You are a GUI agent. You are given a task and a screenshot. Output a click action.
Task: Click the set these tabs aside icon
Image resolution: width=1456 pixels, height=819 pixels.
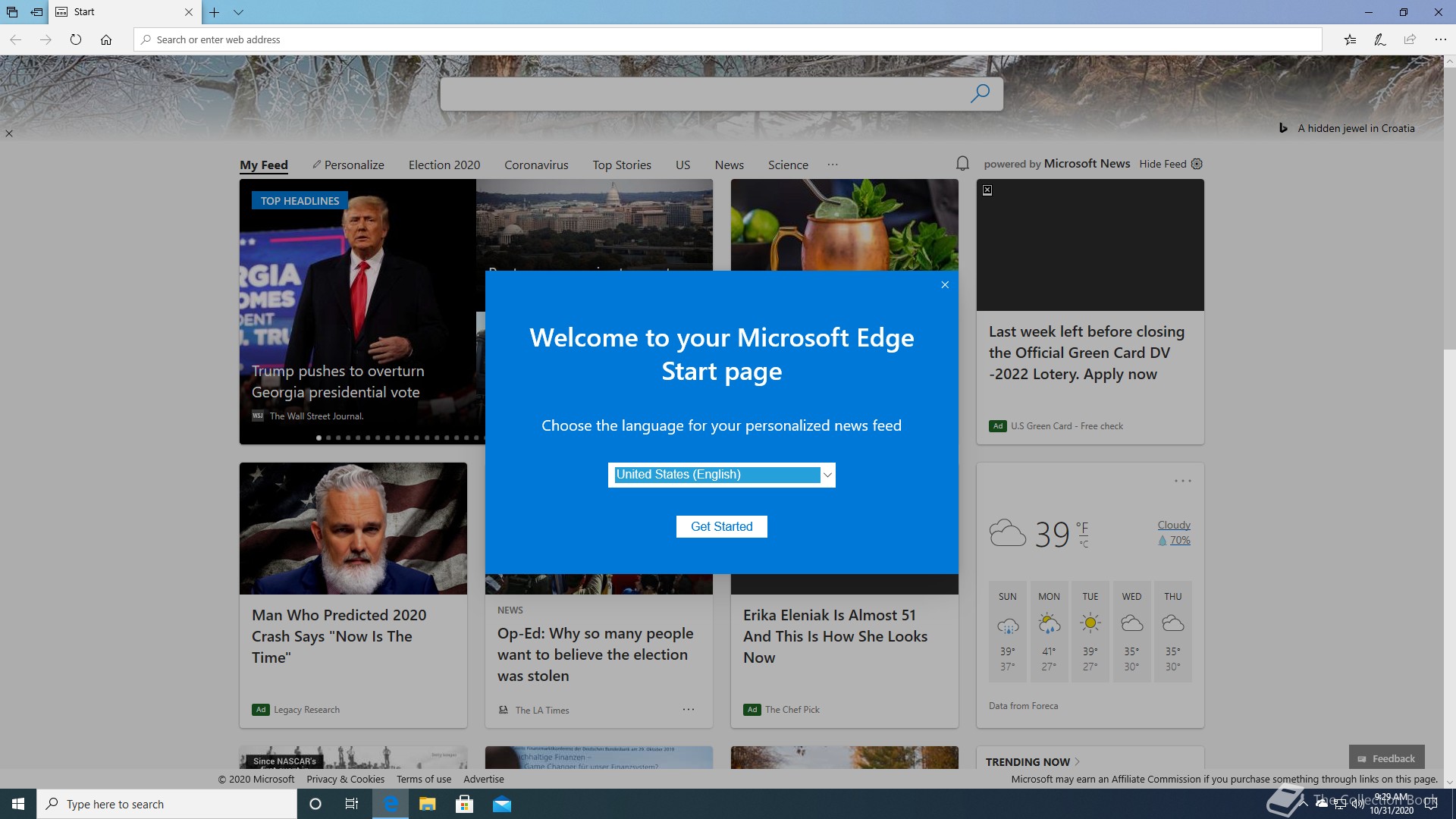pos(36,12)
